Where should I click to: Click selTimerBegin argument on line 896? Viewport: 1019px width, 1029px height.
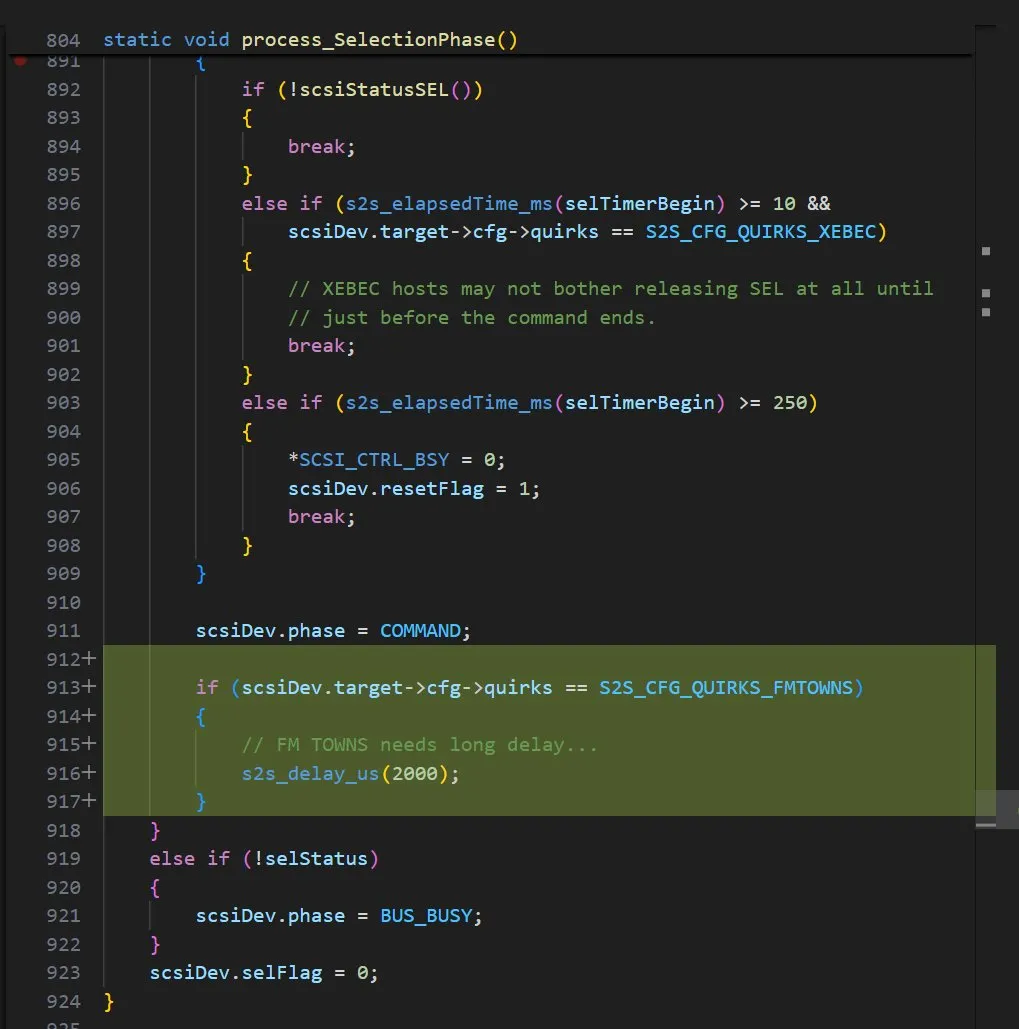coord(639,203)
